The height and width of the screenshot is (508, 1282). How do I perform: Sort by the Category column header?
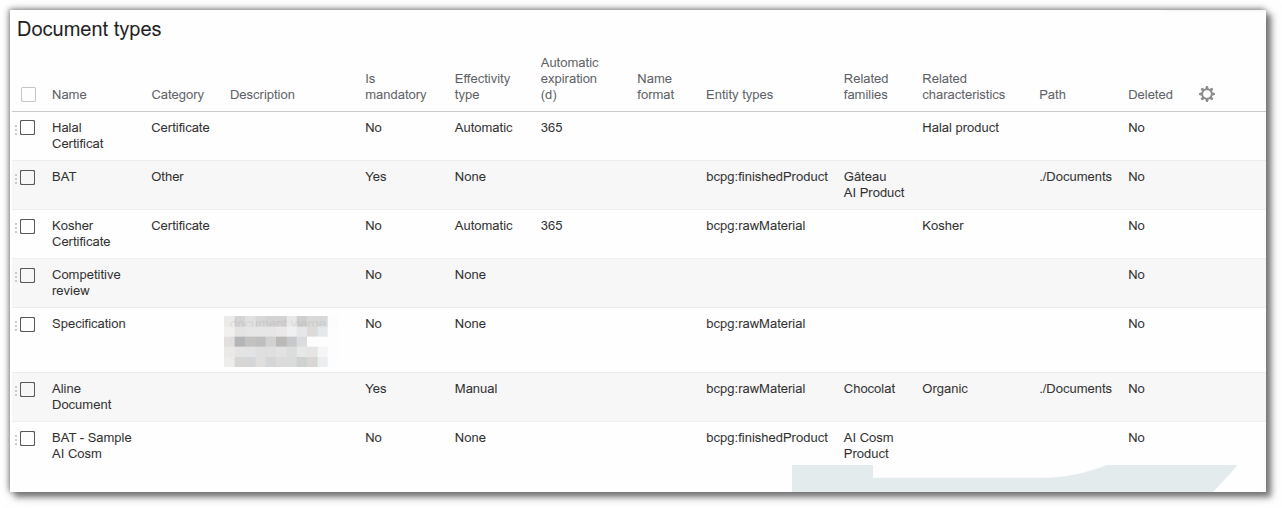click(x=177, y=95)
